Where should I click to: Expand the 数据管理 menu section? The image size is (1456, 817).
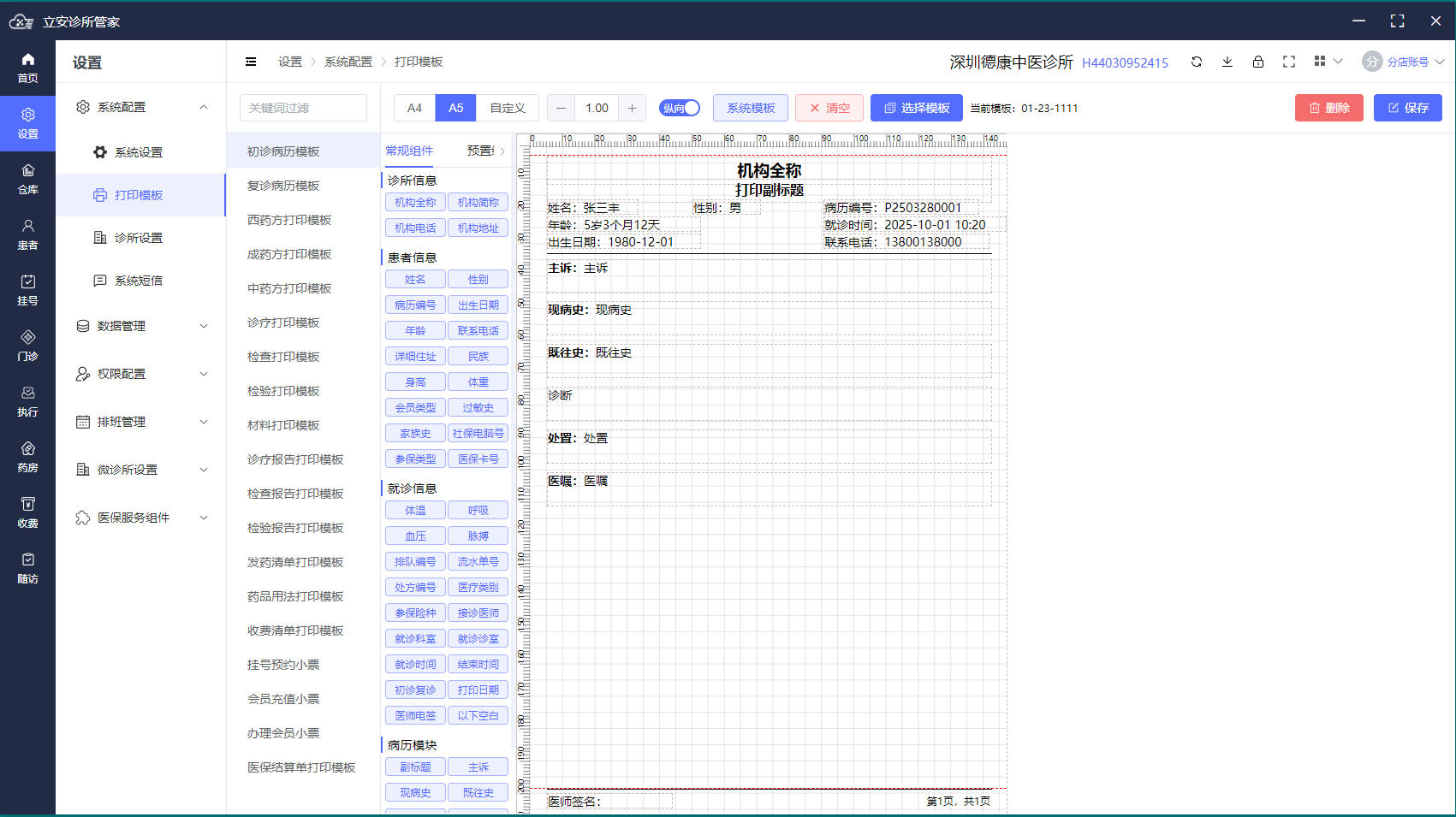coord(141,326)
